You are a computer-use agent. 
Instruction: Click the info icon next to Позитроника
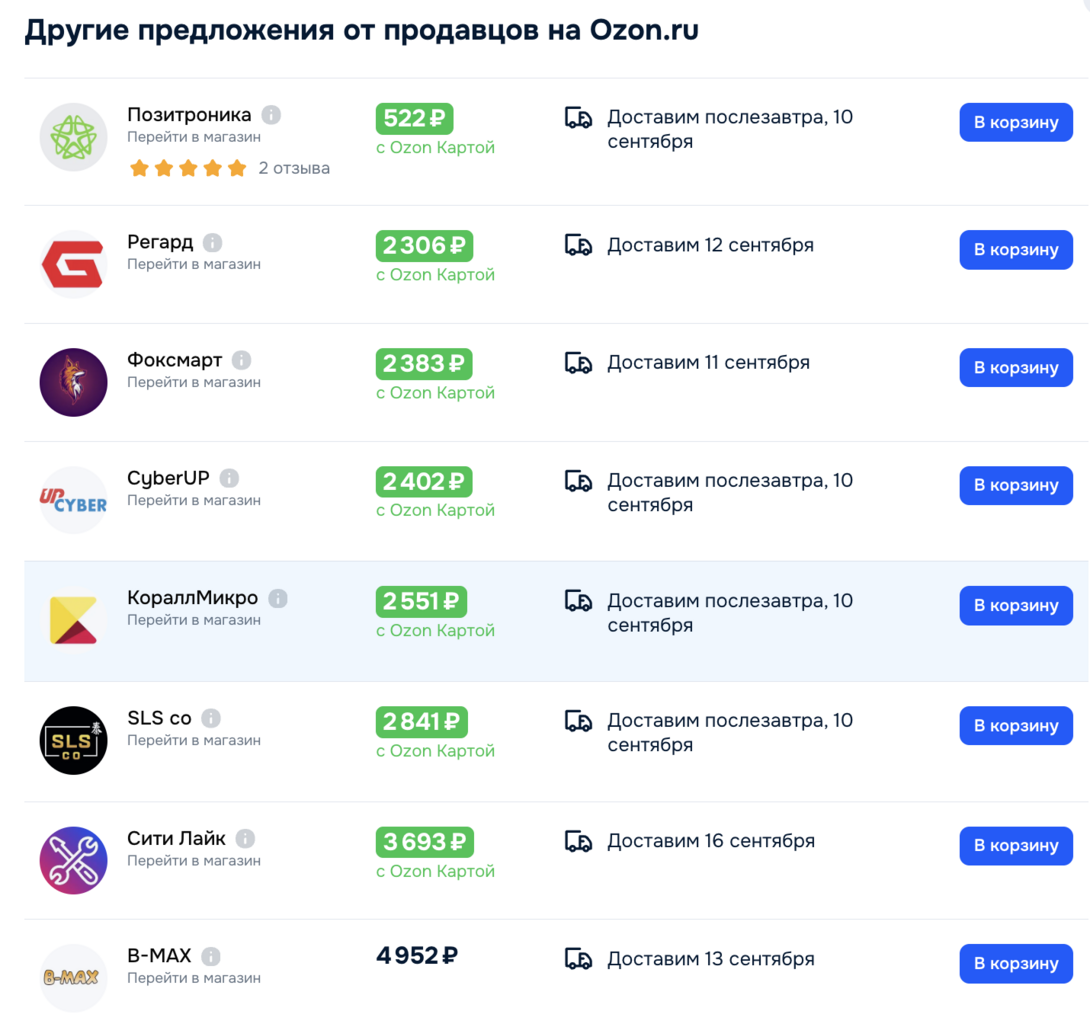tap(271, 115)
